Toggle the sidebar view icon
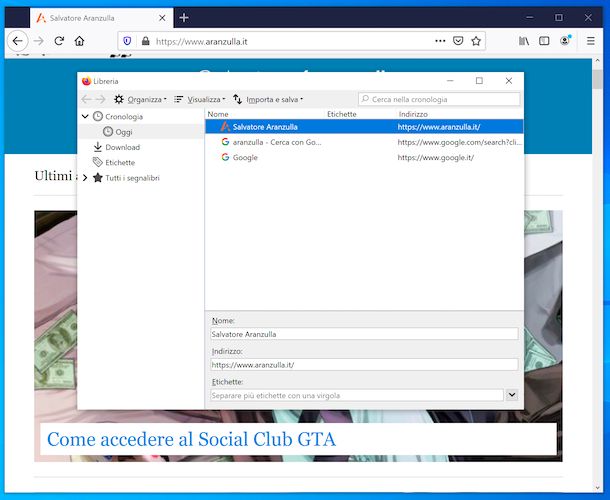Image resolution: width=610 pixels, height=500 pixels. pos(544,41)
